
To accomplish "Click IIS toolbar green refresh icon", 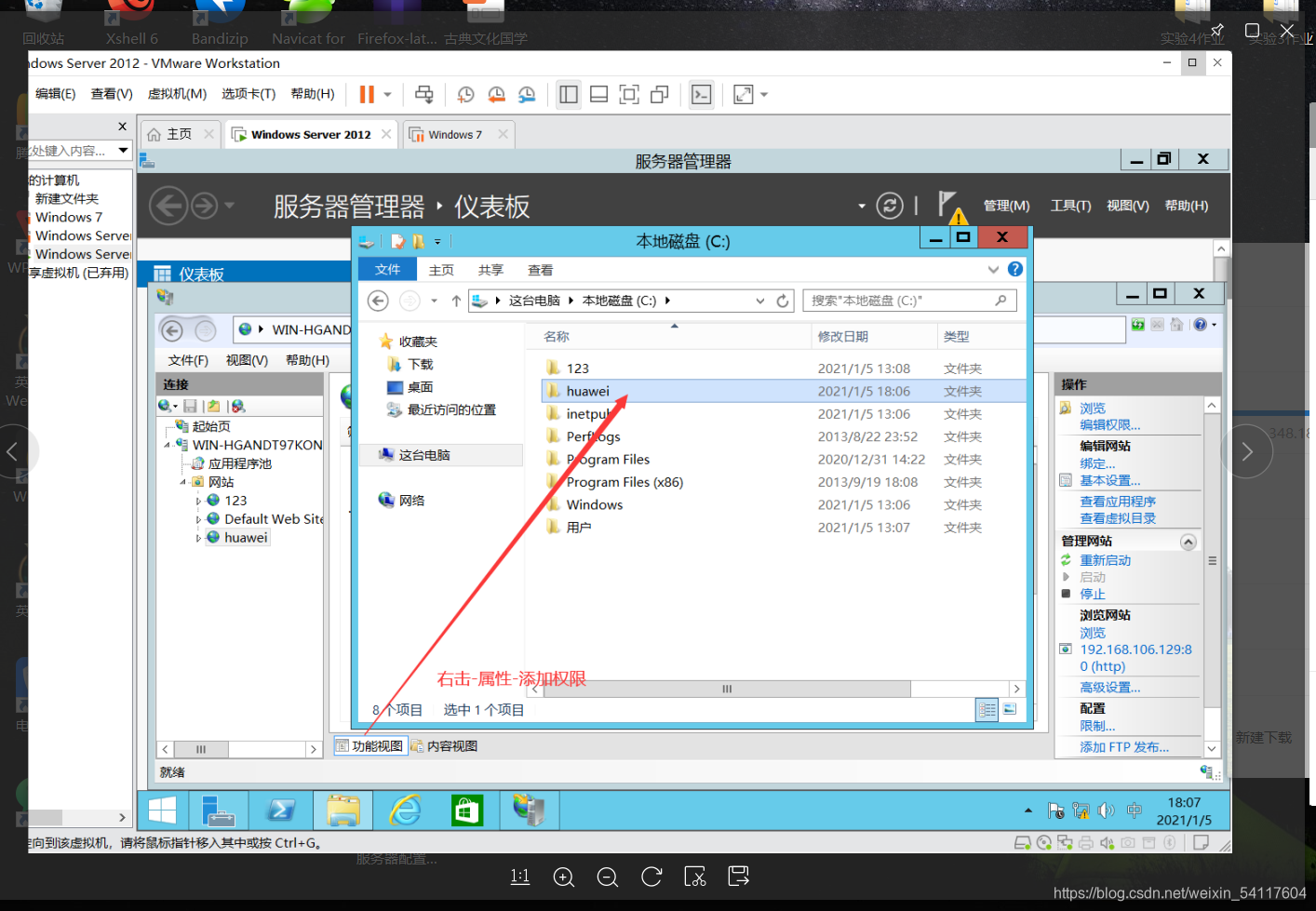I will click(x=1138, y=325).
